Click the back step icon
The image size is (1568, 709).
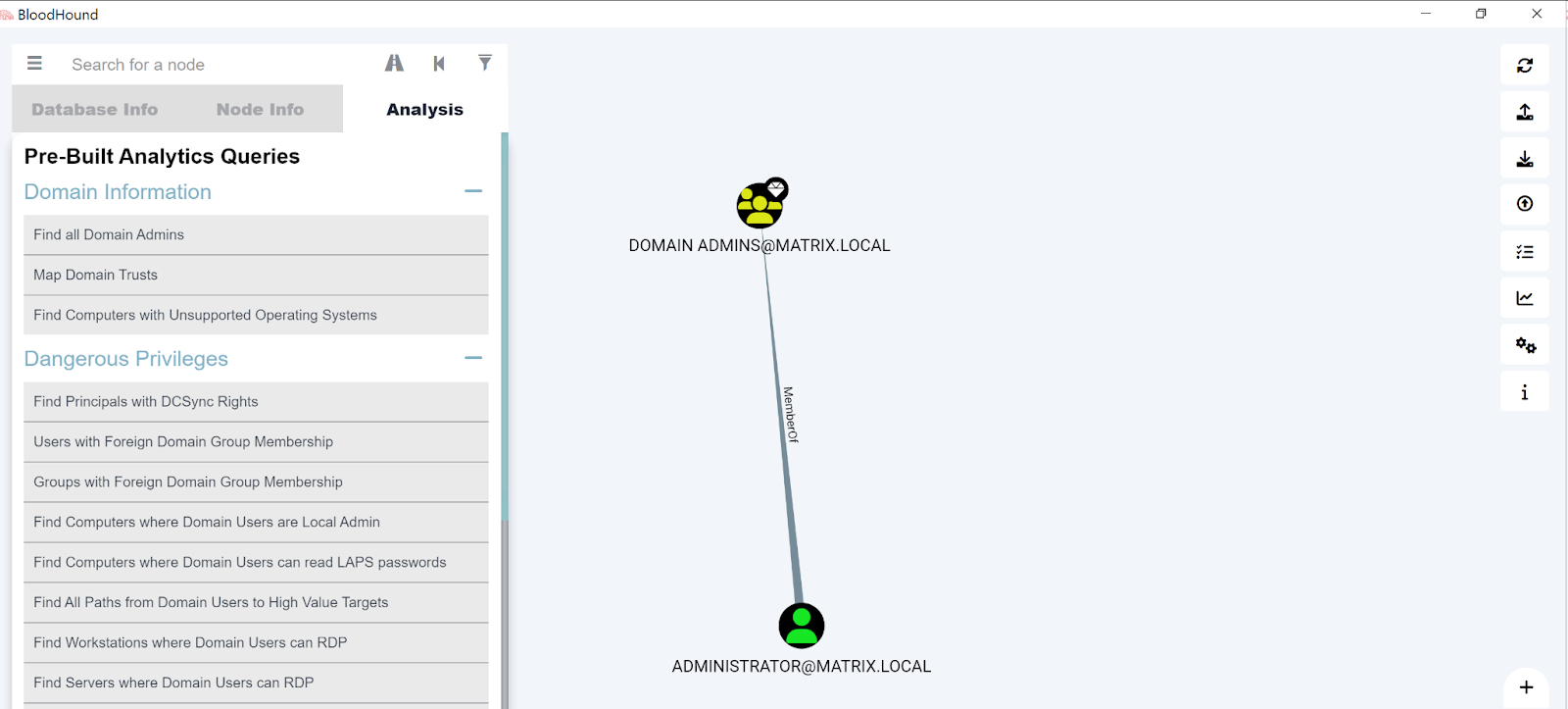pos(439,64)
